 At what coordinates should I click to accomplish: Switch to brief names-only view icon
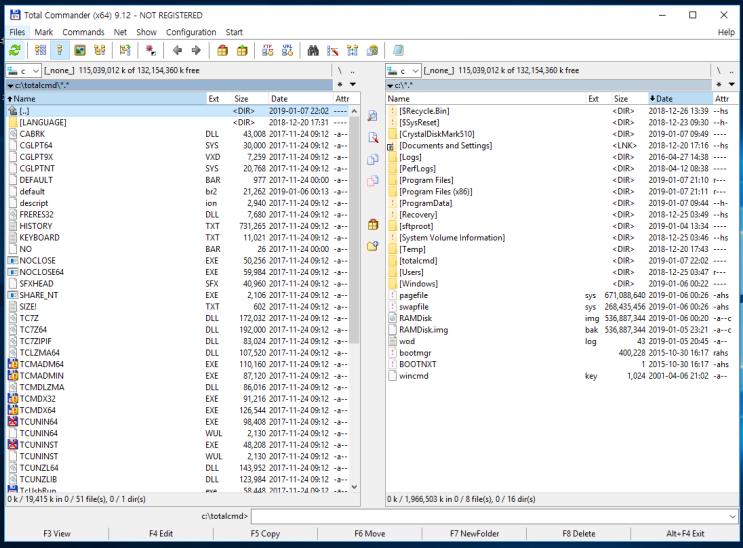(x=40, y=50)
